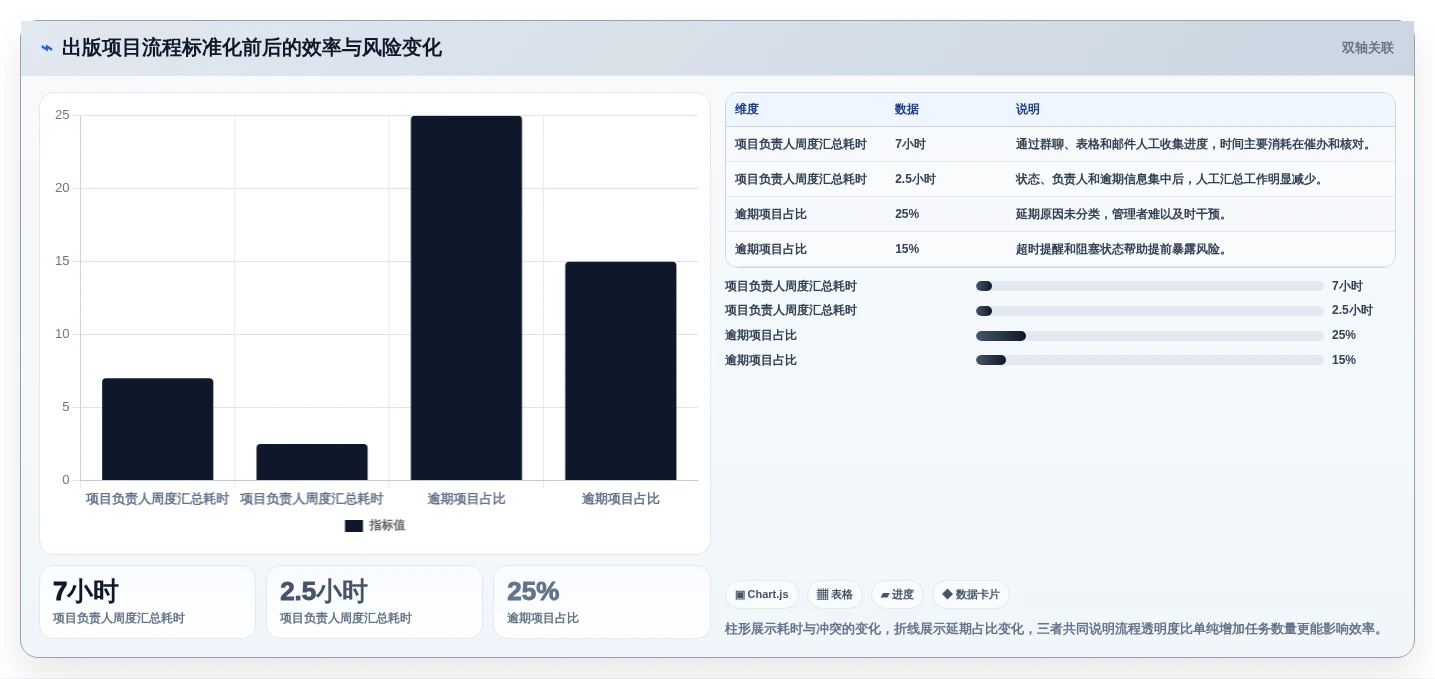Click the tallest chart bar at value 25

tap(466, 298)
